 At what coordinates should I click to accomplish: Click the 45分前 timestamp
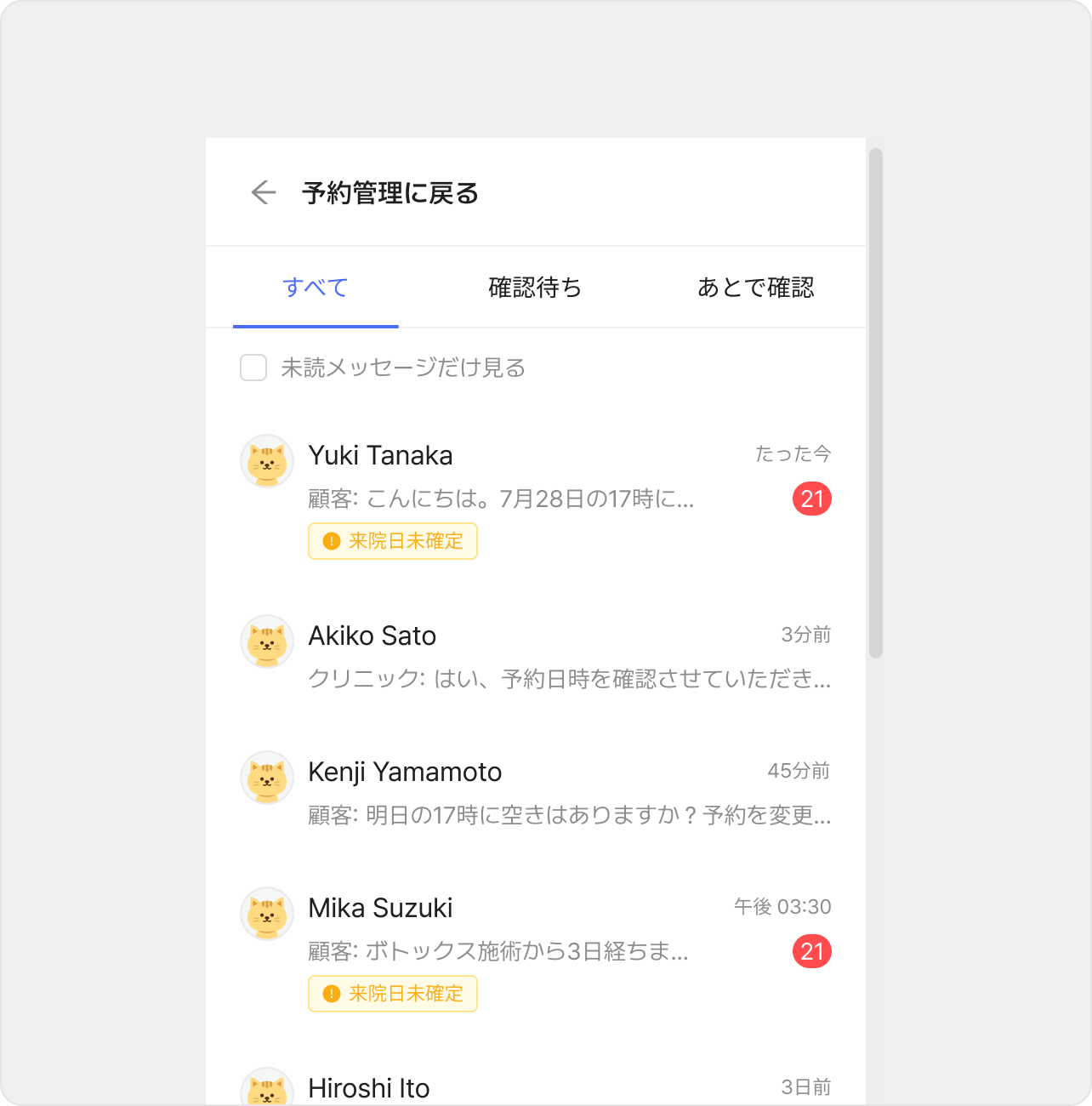pos(799,771)
